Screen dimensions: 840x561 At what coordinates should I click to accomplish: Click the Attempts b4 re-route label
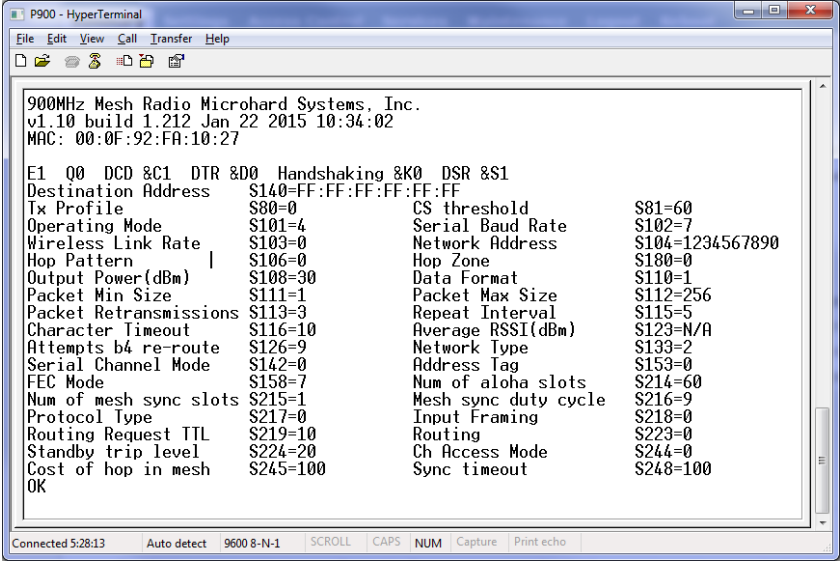tap(123, 348)
